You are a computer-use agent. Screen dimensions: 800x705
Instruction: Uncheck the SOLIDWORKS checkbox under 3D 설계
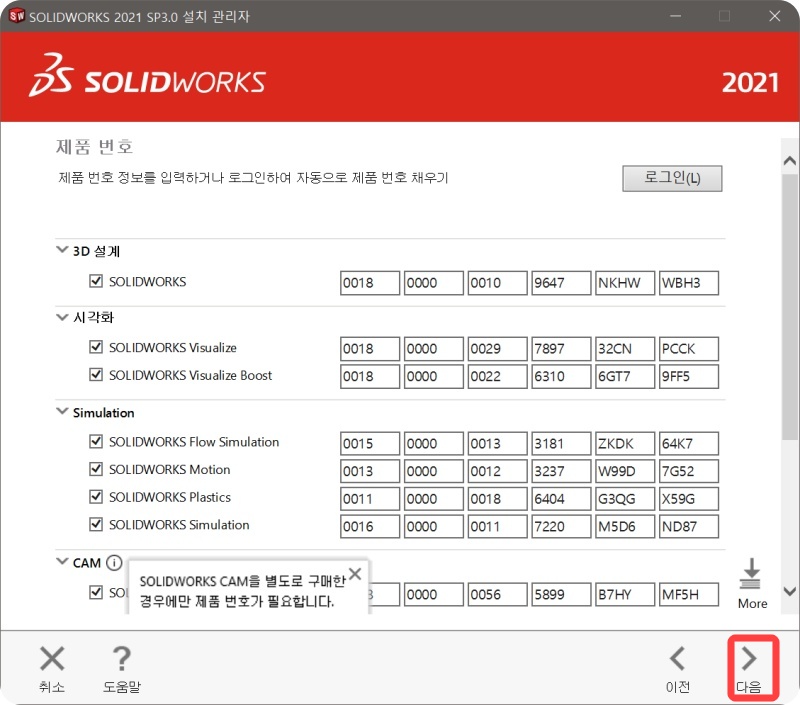[x=96, y=282]
